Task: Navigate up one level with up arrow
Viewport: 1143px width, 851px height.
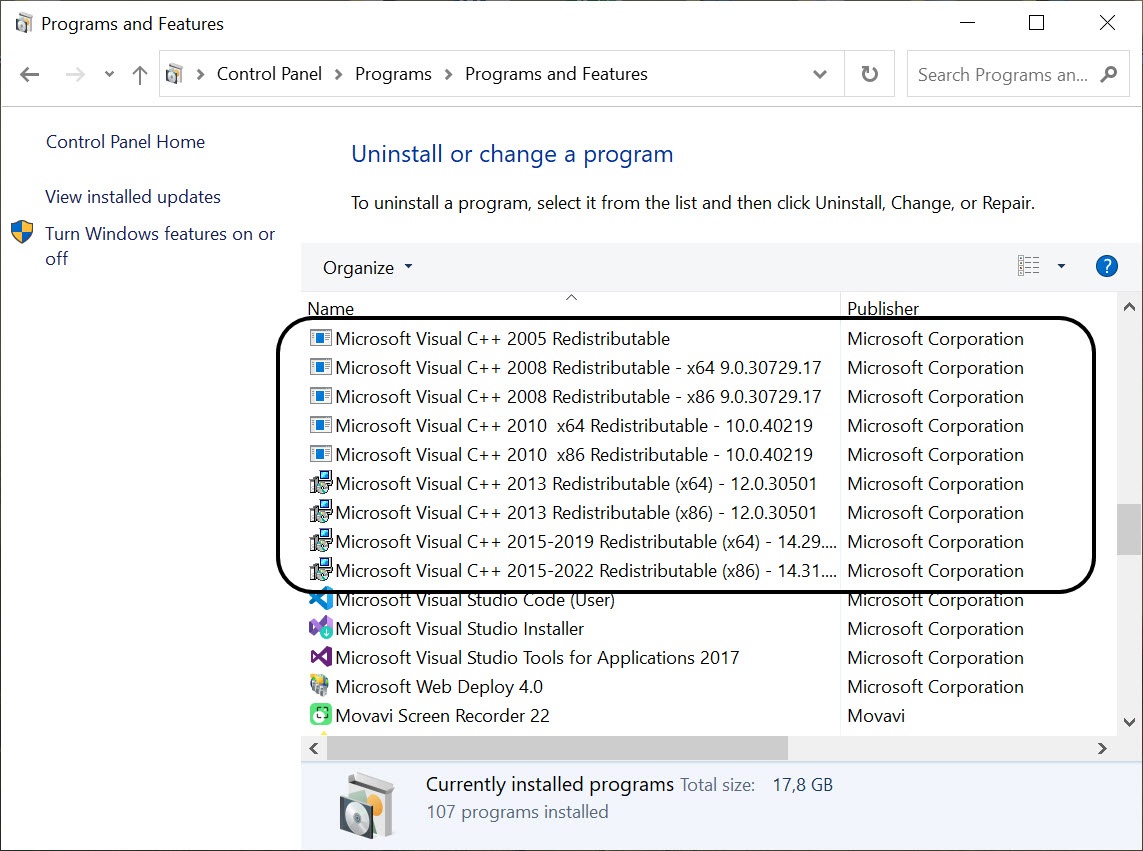Action: [140, 75]
